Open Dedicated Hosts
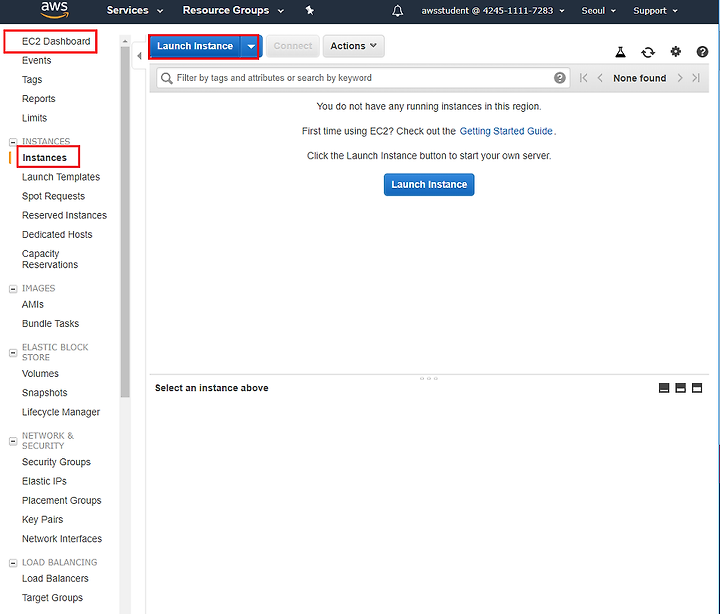720x614 pixels. (x=57, y=235)
